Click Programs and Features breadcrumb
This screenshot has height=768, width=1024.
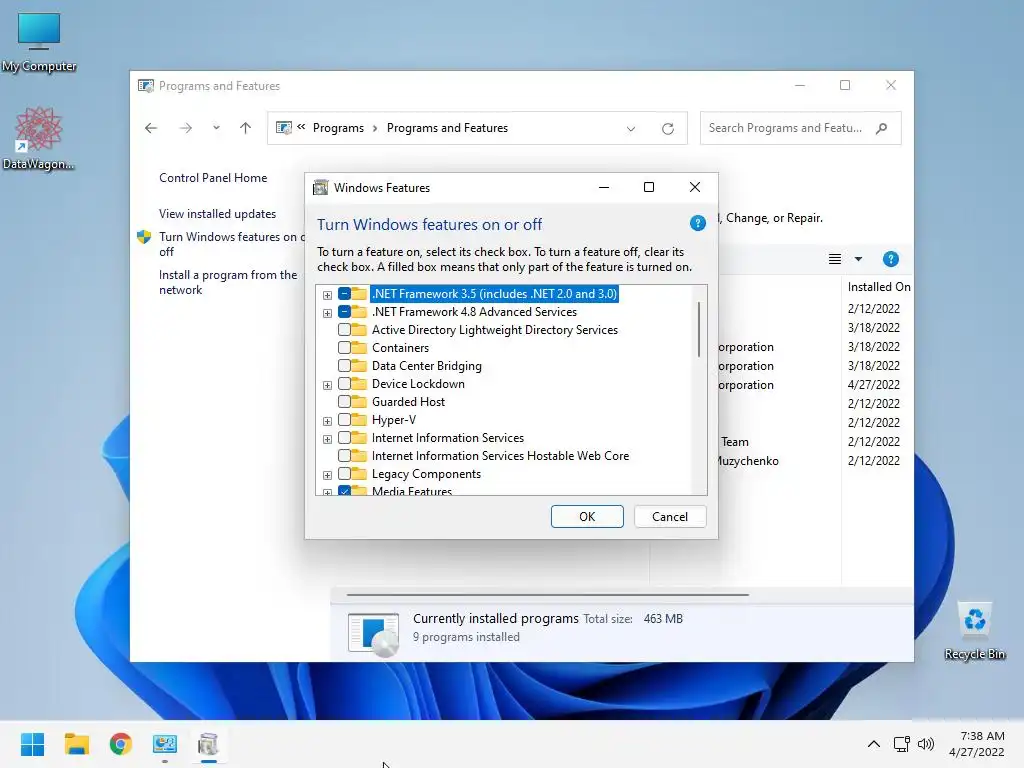447,128
